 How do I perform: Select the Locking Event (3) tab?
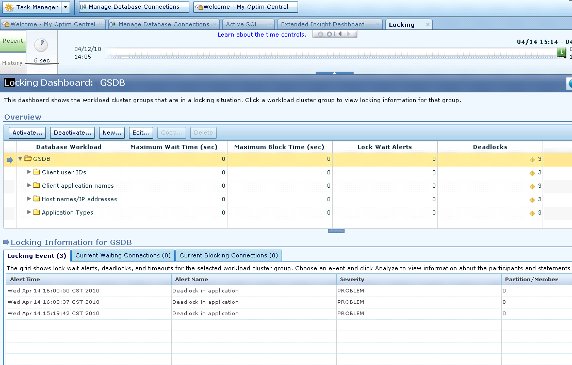(x=37, y=256)
